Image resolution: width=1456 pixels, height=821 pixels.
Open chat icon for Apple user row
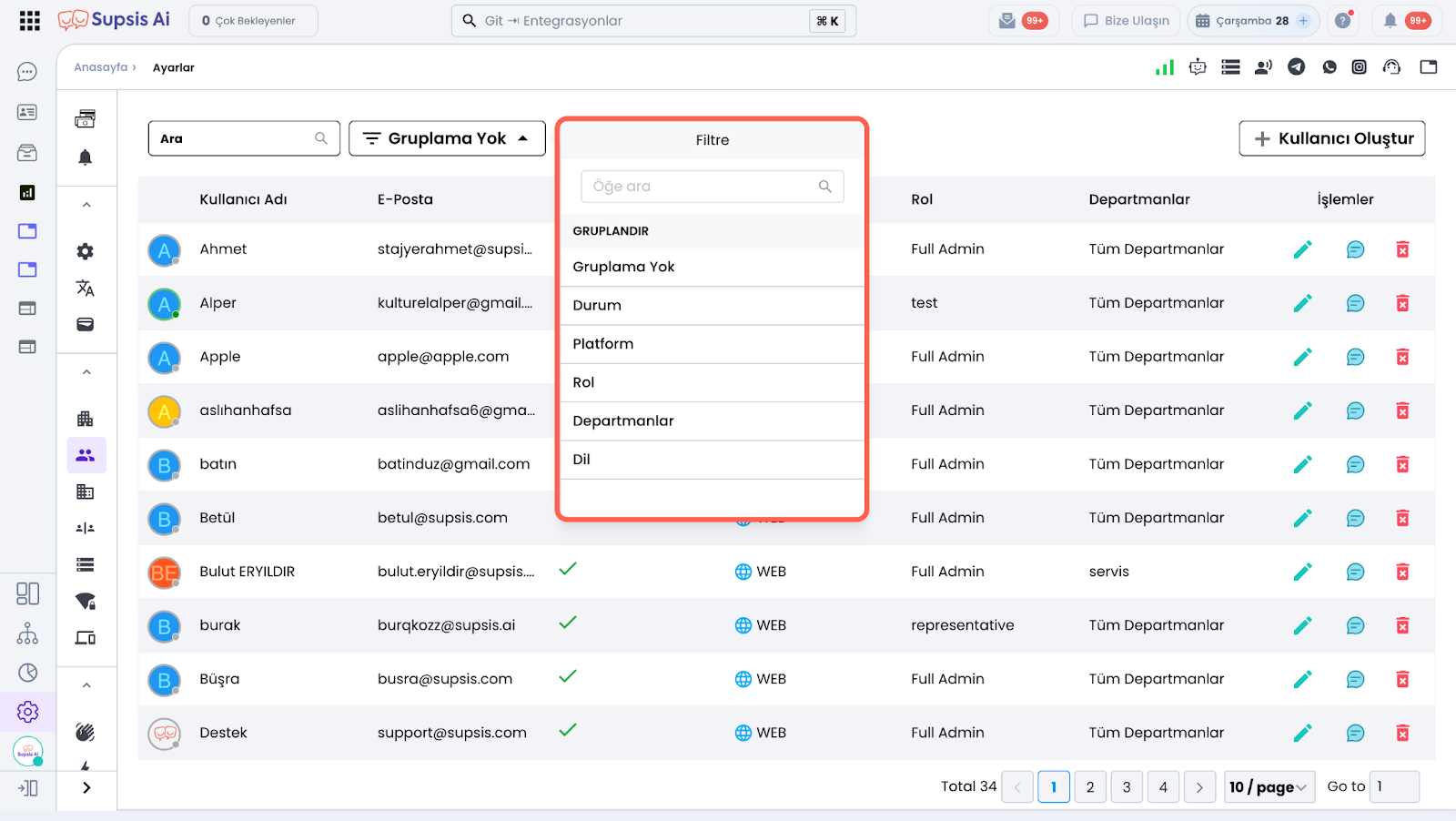[x=1355, y=357]
